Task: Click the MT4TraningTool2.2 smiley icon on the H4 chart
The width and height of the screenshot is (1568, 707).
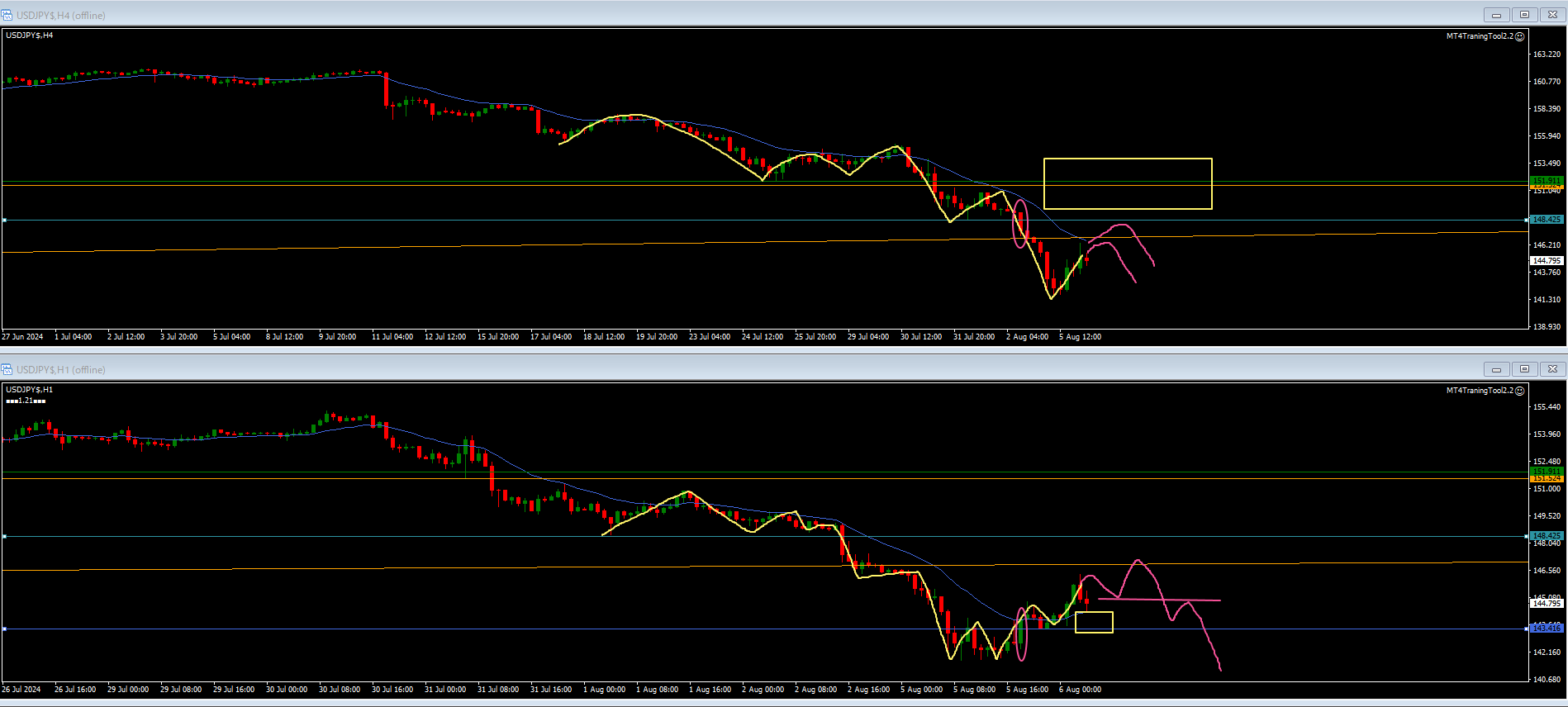Action: pyautogui.click(x=1519, y=36)
